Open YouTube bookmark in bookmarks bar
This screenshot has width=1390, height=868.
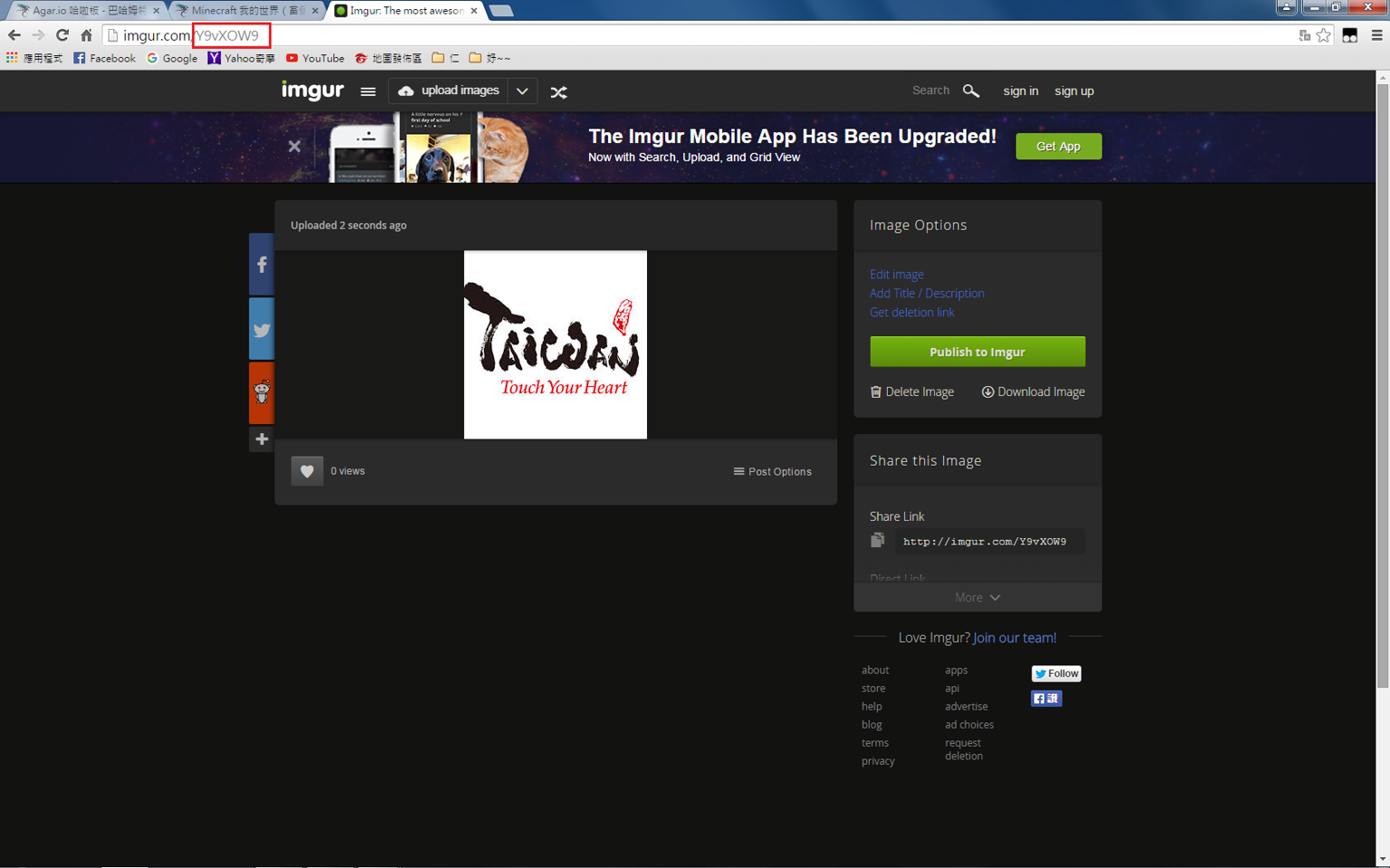click(x=314, y=58)
